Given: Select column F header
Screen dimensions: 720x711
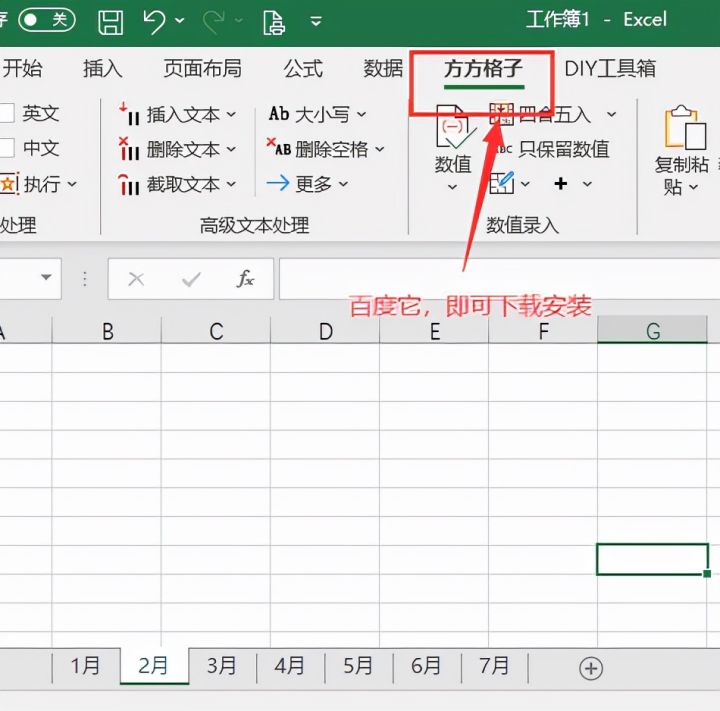Looking at the screenshot, I should [x=543, y=331].
